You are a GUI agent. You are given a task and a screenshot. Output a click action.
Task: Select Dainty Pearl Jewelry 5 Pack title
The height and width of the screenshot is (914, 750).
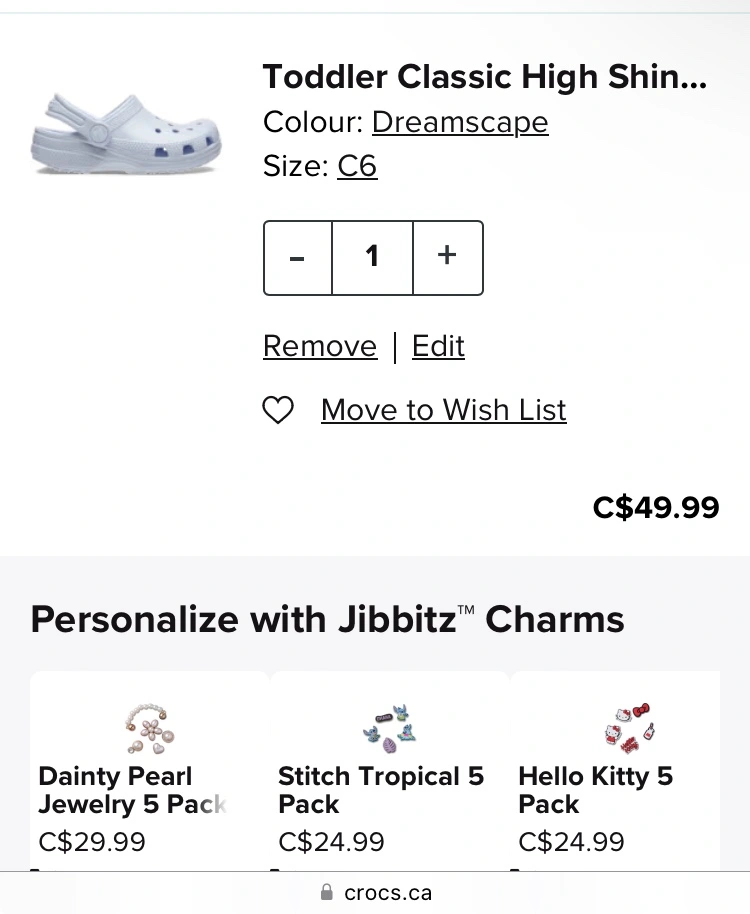point(132,790)
